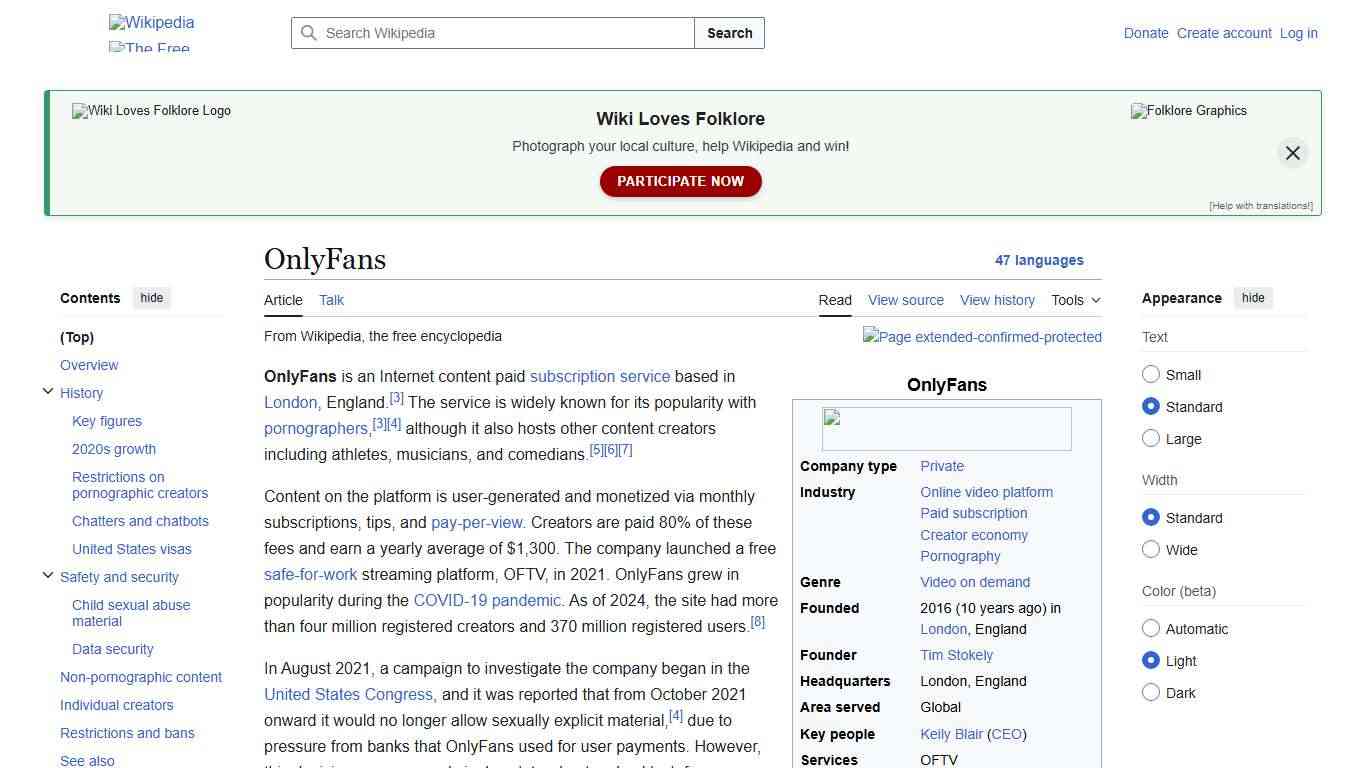Click the PARTICIPATE NOW button

point(680,181)
